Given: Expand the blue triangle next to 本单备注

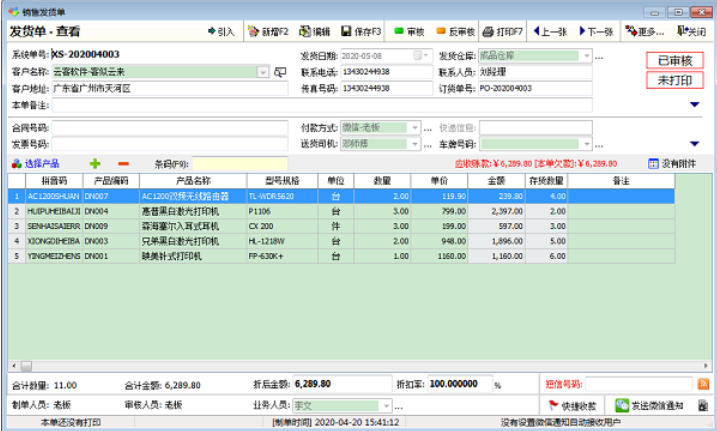Looking at the screenshot, I should click(694, 104).
